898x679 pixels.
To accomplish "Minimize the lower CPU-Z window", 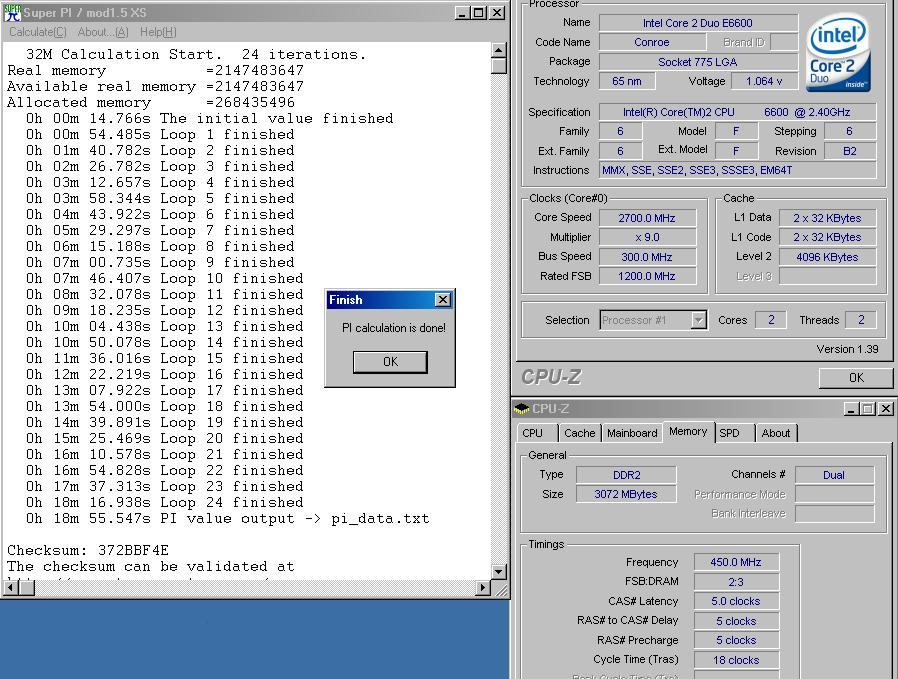I will pos(851,409).
